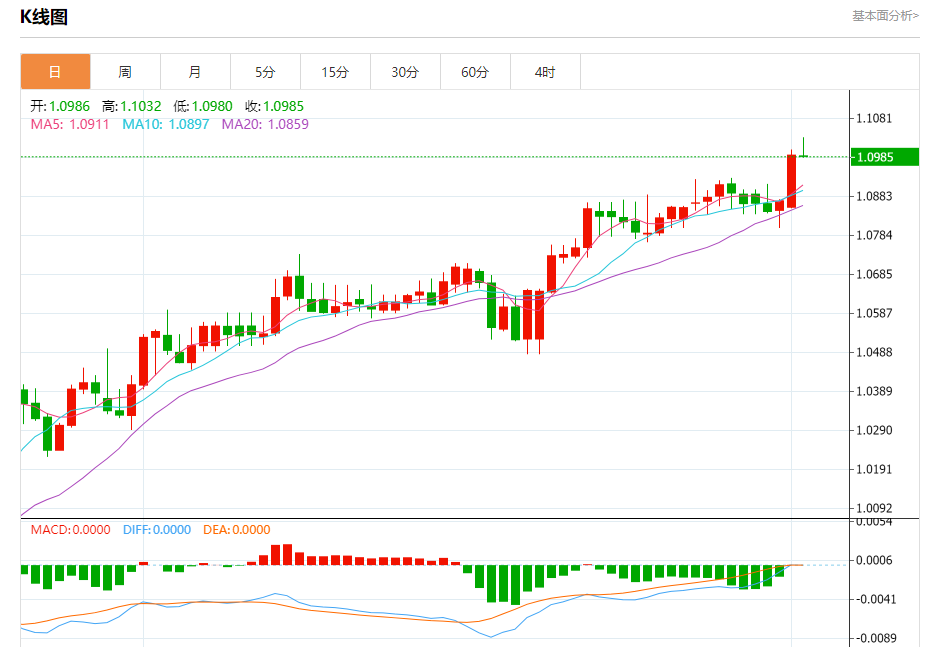Viewport: 927px width, 647px height.
Task: Click the 高: 1.1032 high price
Action: pyautogui.click(x=131, y=106)
